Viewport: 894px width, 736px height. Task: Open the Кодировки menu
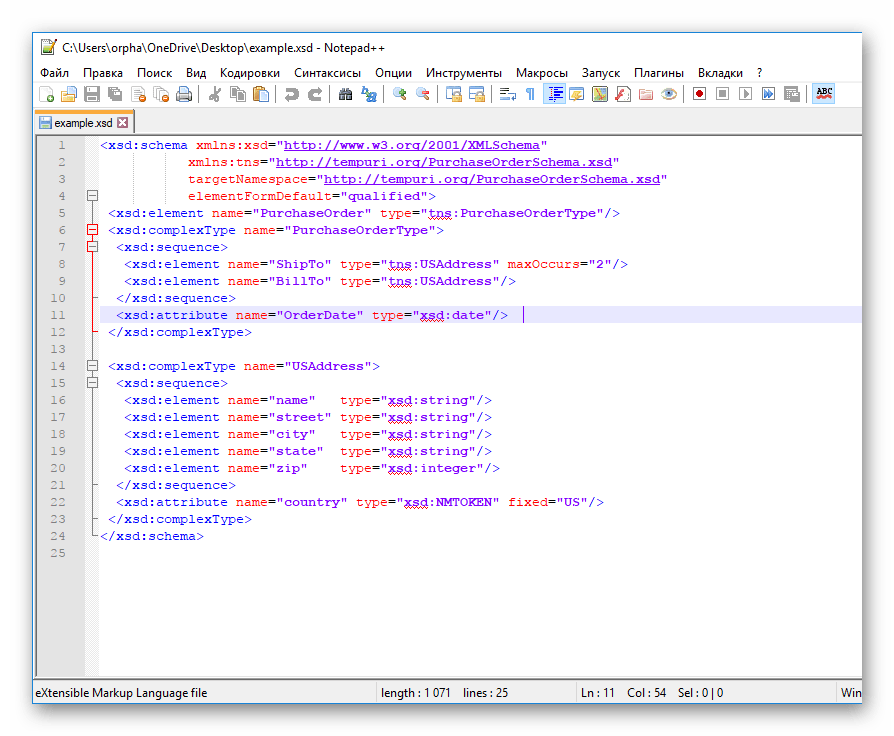(250, 73)
